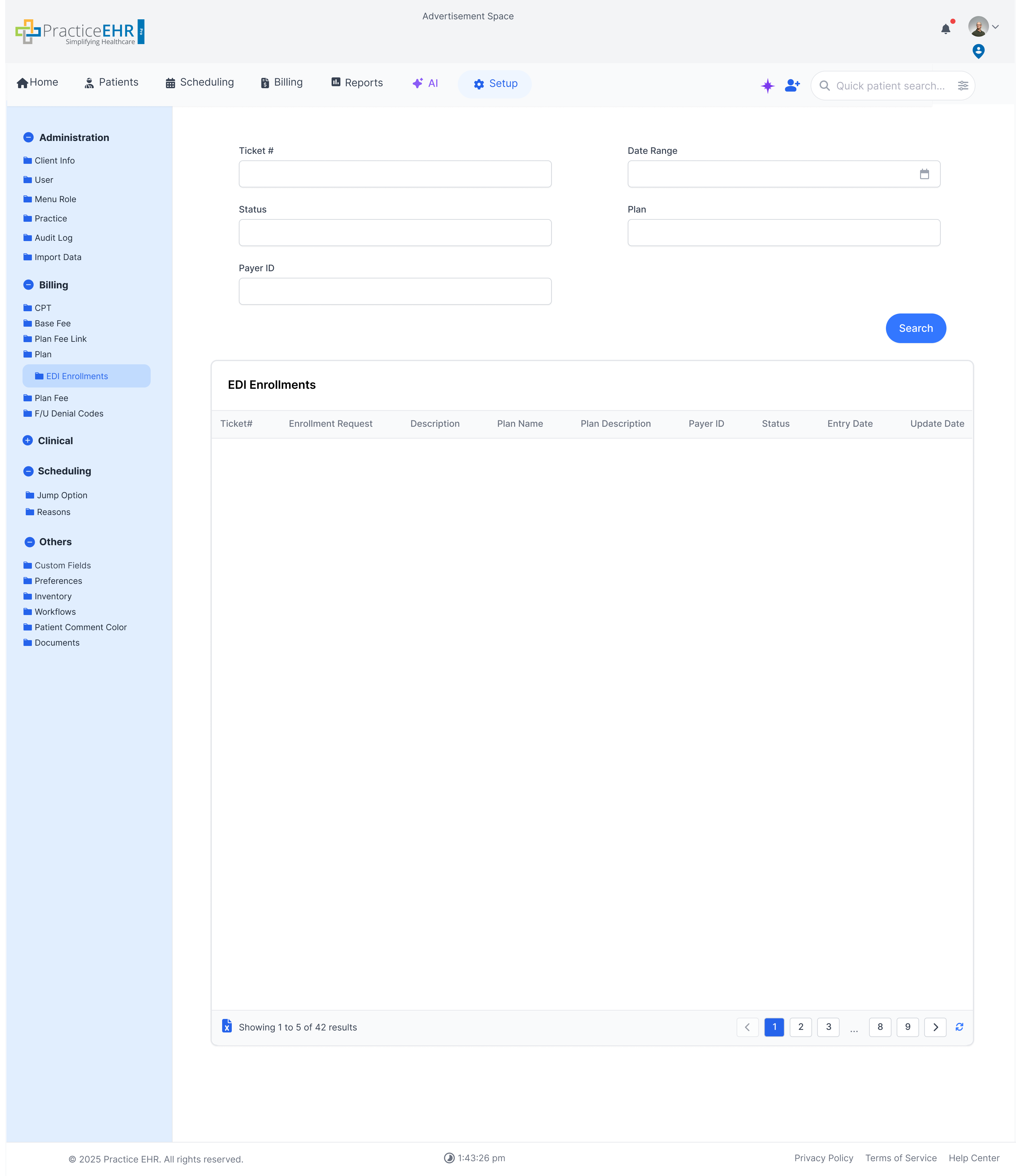Collapse the Administration section
1016x1176 pixels.
click(29, 137)
